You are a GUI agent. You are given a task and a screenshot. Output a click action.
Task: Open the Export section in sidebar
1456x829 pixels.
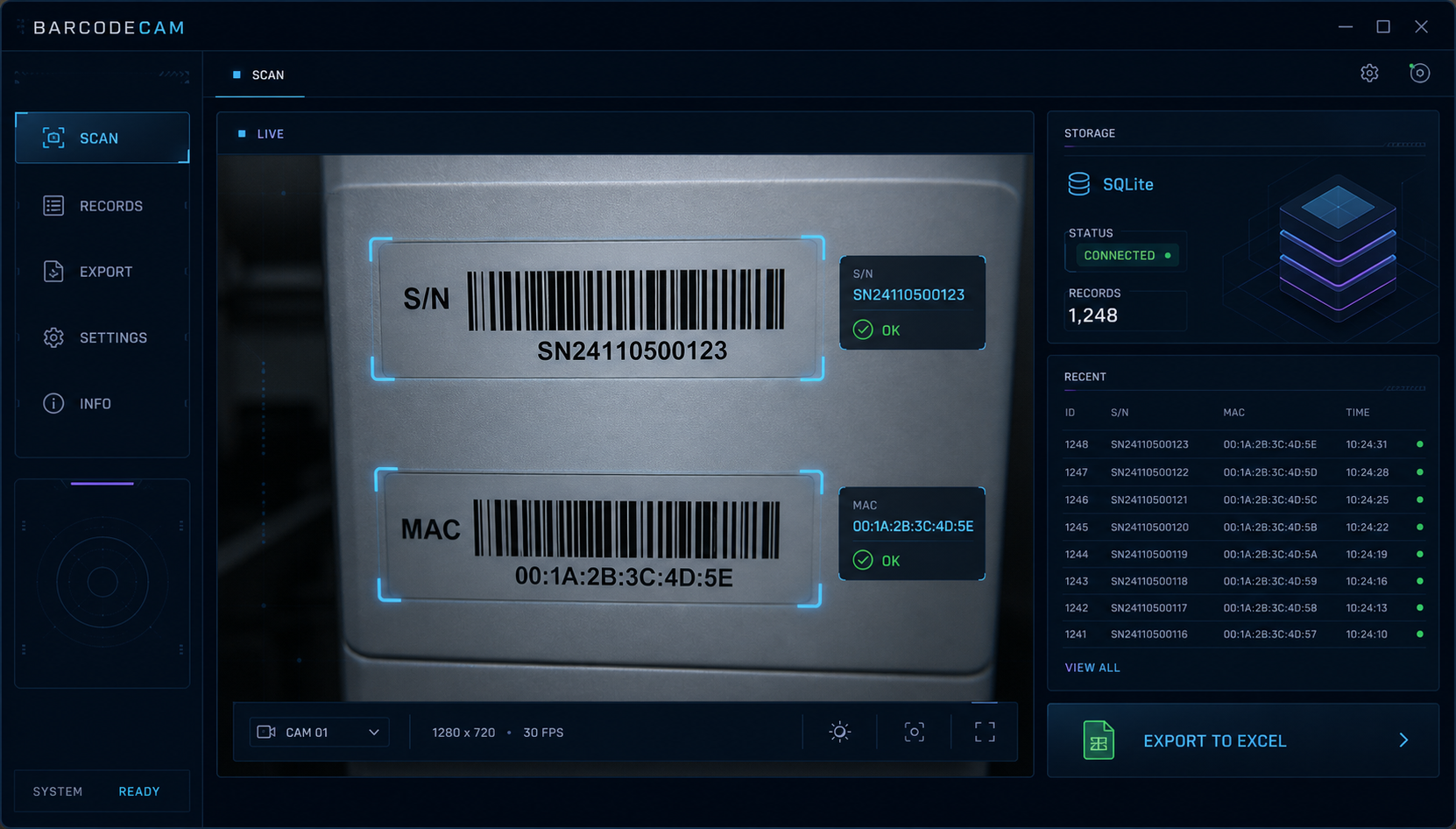[102, 272]
